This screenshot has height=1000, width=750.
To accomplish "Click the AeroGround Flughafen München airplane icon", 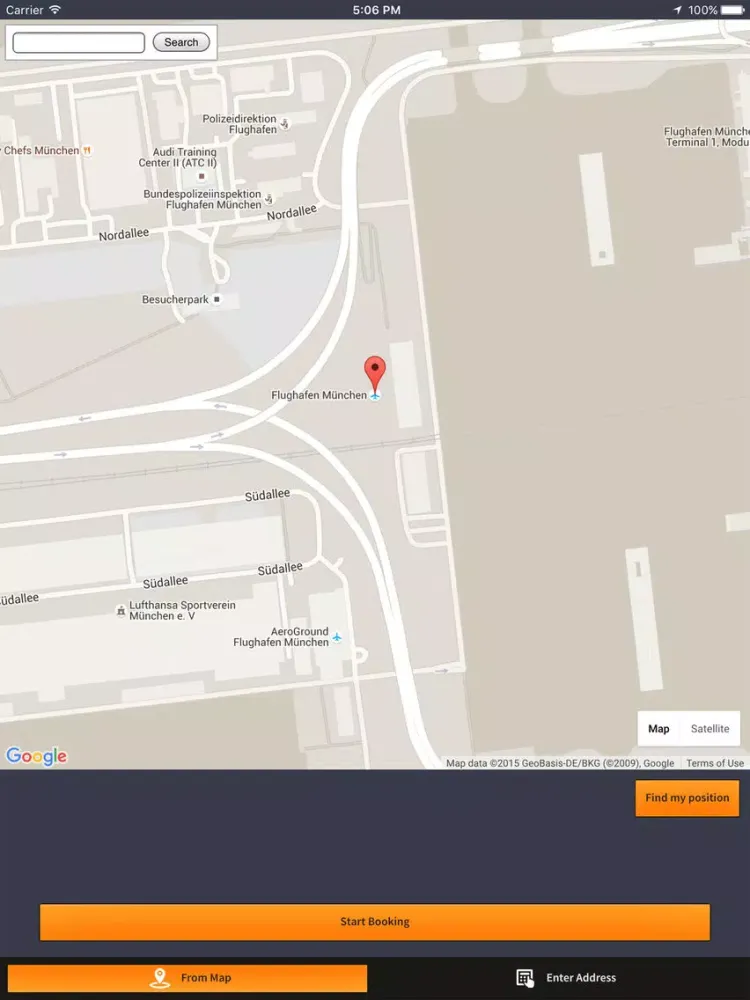I will [x=337, y=636].
